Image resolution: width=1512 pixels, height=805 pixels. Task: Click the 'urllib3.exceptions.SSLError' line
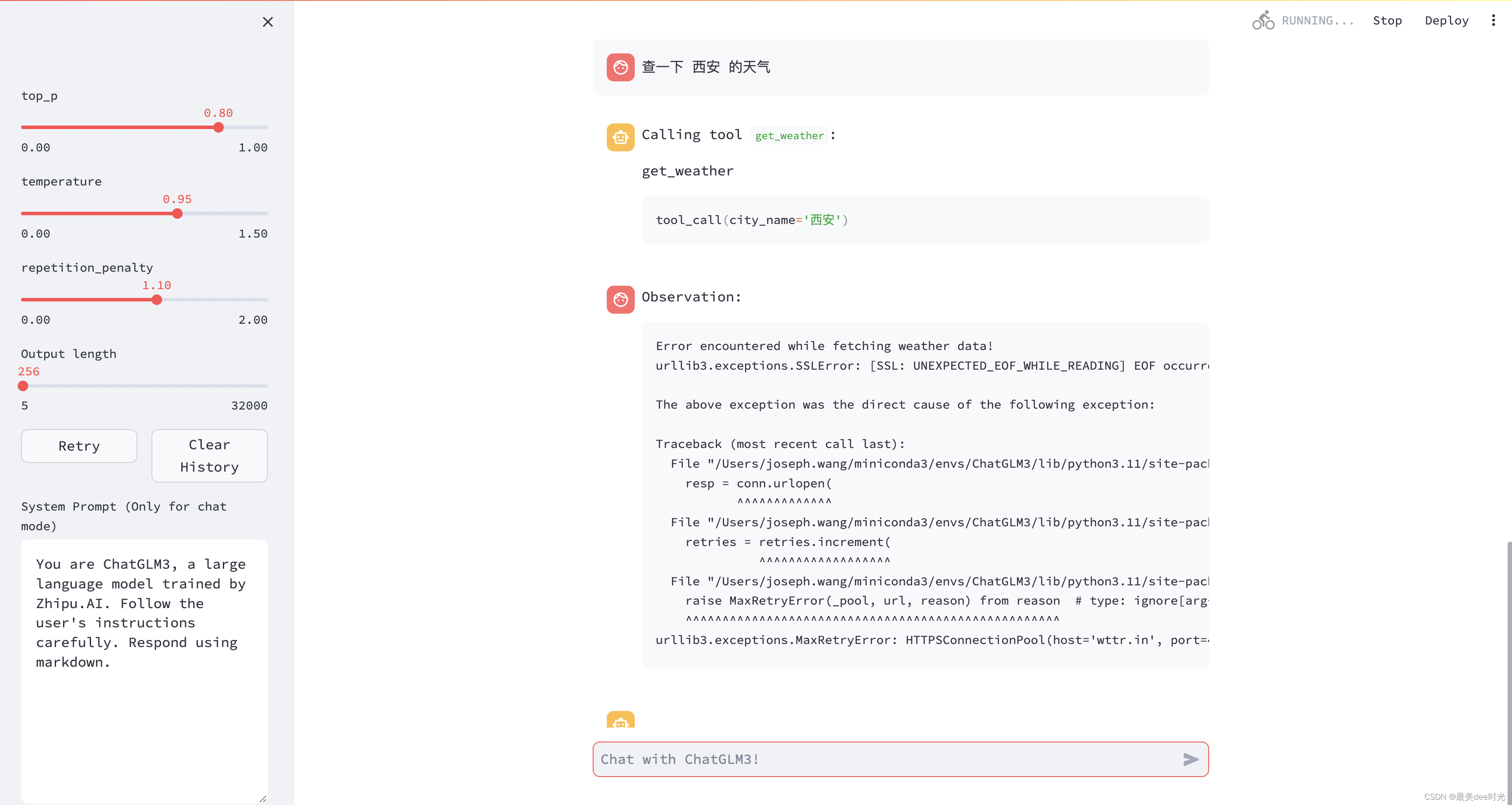click(932, 366)
